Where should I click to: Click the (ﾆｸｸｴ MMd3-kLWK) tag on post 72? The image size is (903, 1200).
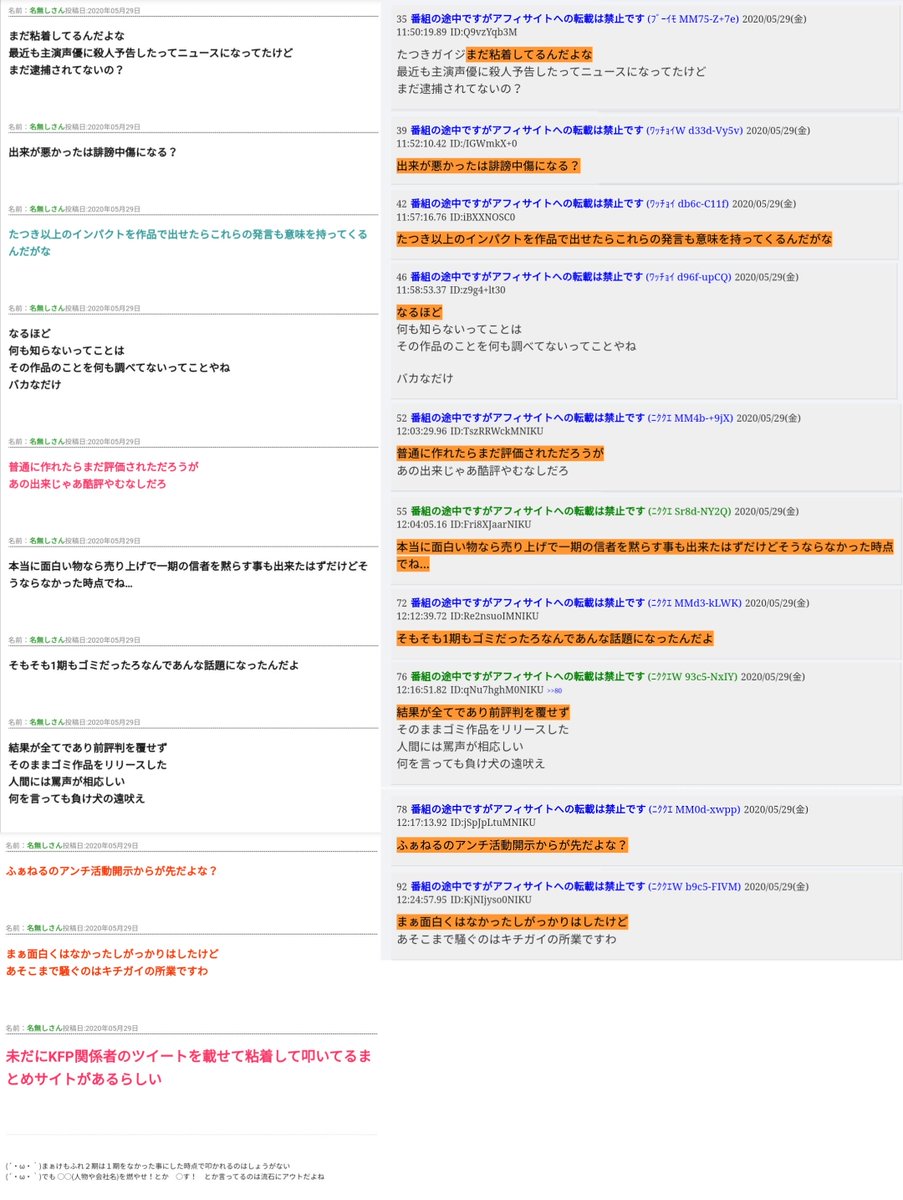693,603
